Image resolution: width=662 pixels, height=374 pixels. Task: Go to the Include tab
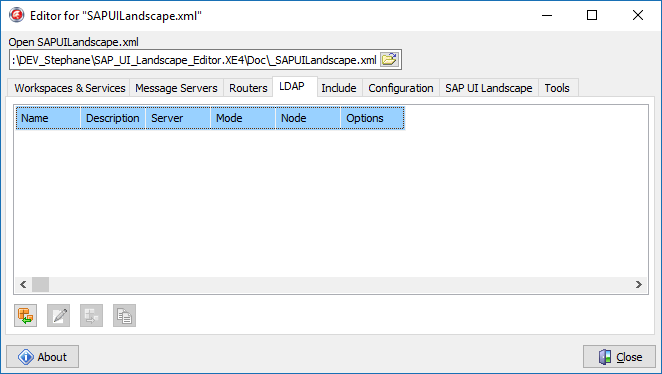pos(339,88)
